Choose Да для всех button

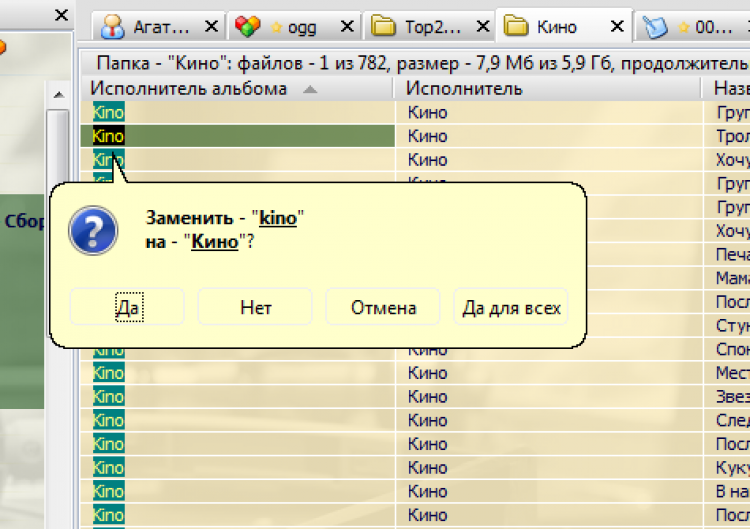(x=511, y=307)
